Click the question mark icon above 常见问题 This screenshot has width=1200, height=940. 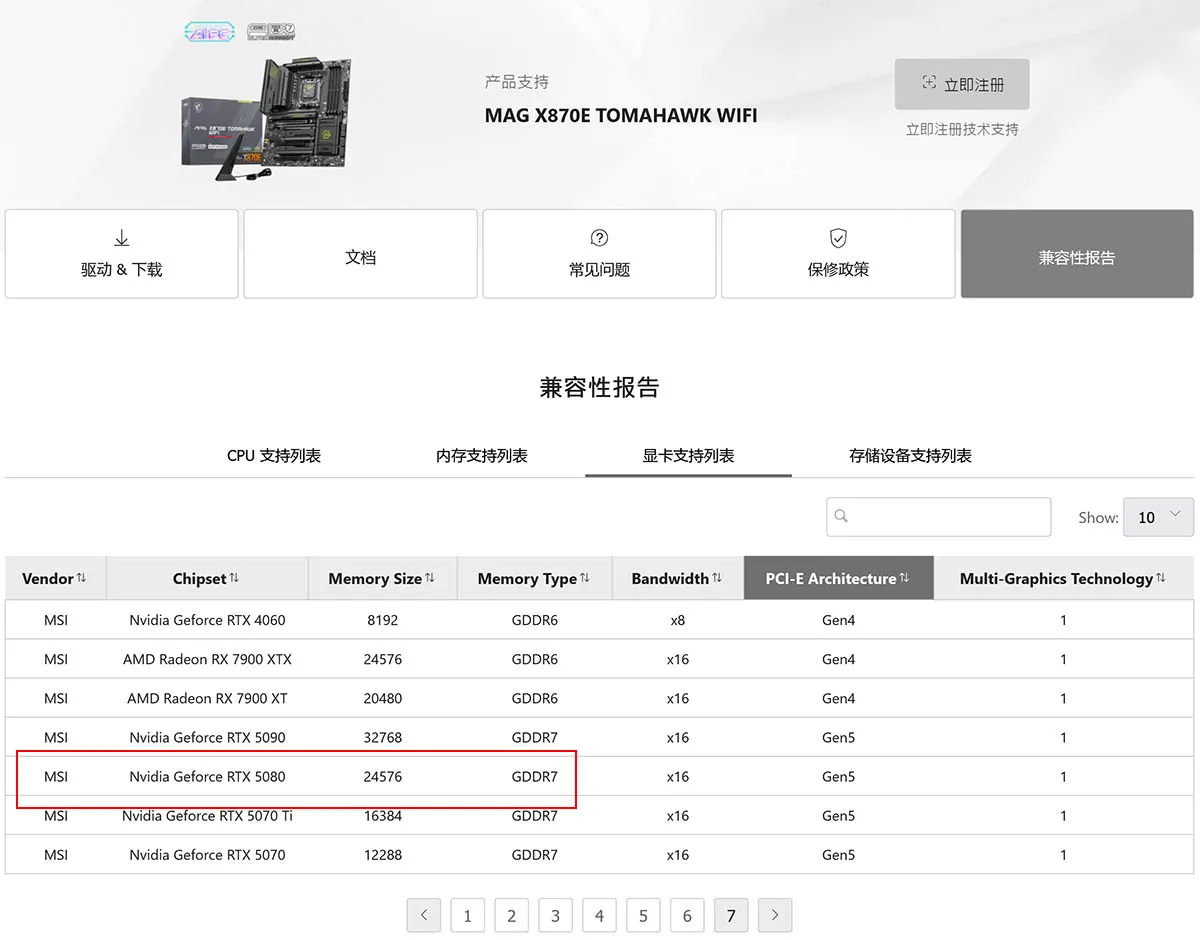click(x=599, y=238)
